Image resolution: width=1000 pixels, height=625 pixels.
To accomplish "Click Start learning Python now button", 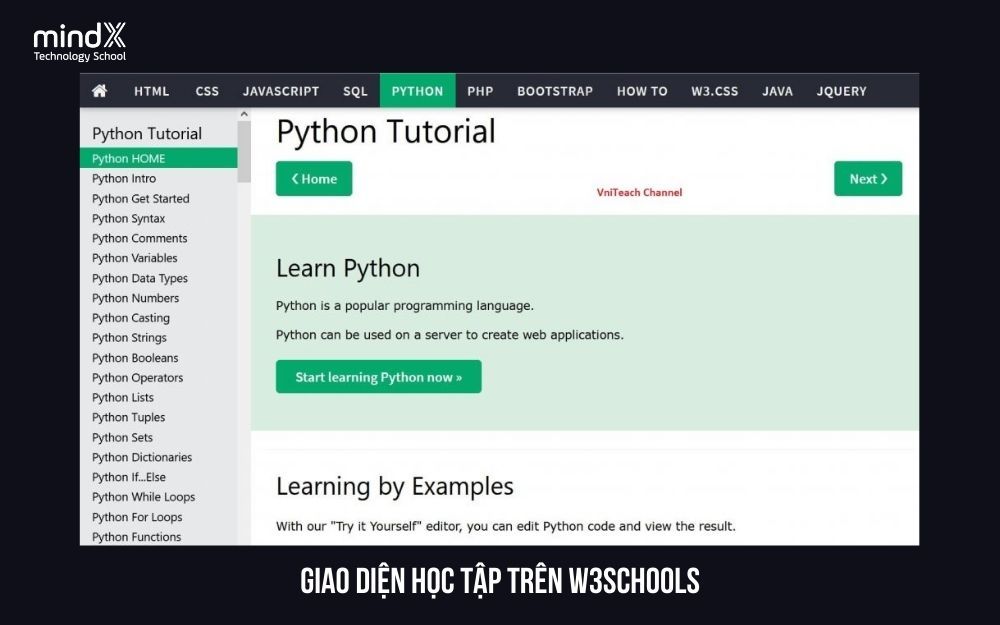I will coord(378,377).
